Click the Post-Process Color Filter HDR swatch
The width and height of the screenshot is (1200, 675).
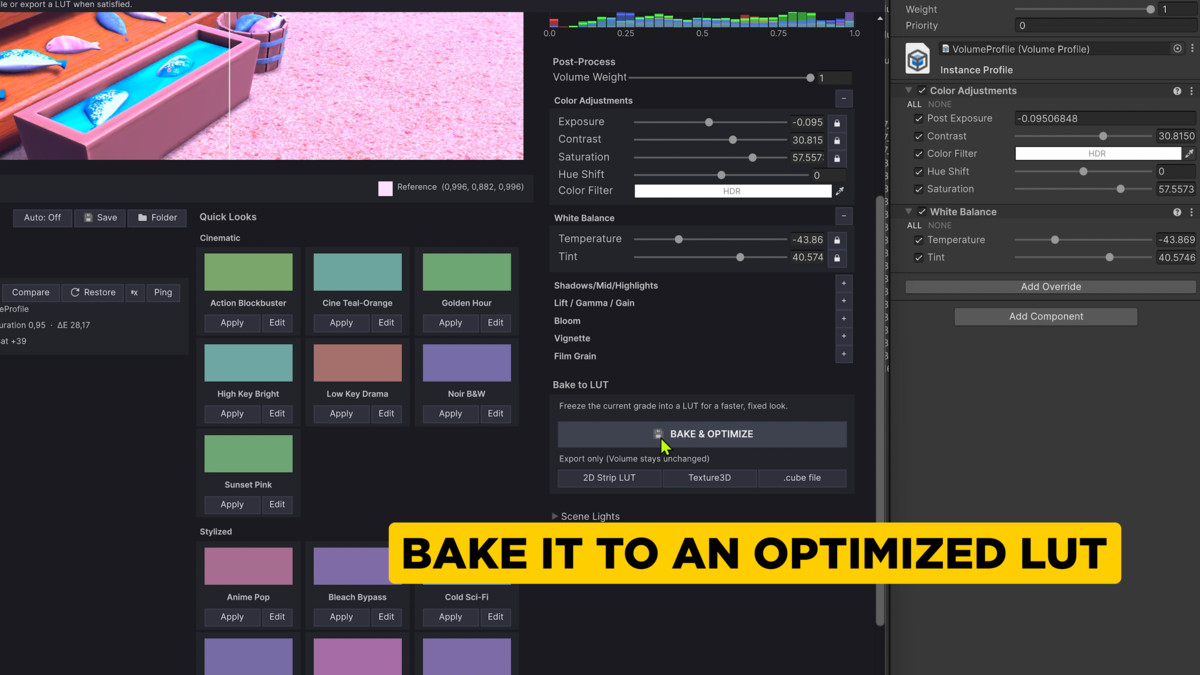732,191
